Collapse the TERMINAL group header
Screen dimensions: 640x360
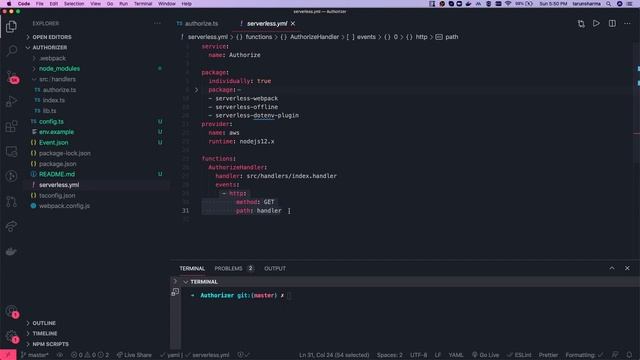(x=204, y=282)
